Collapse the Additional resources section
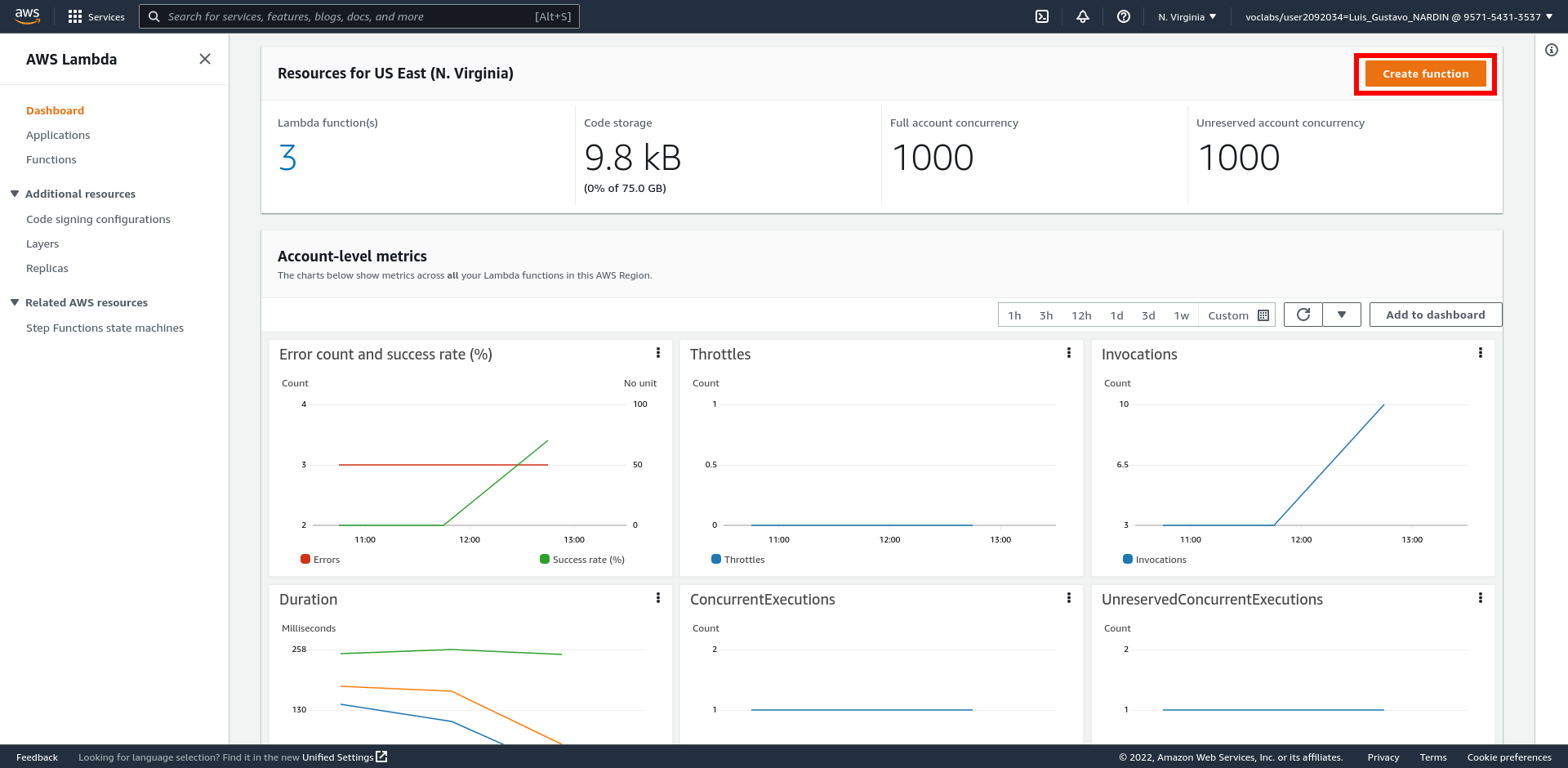The height and width of the screenshot is (768, 1568). (x=15, y=194)
